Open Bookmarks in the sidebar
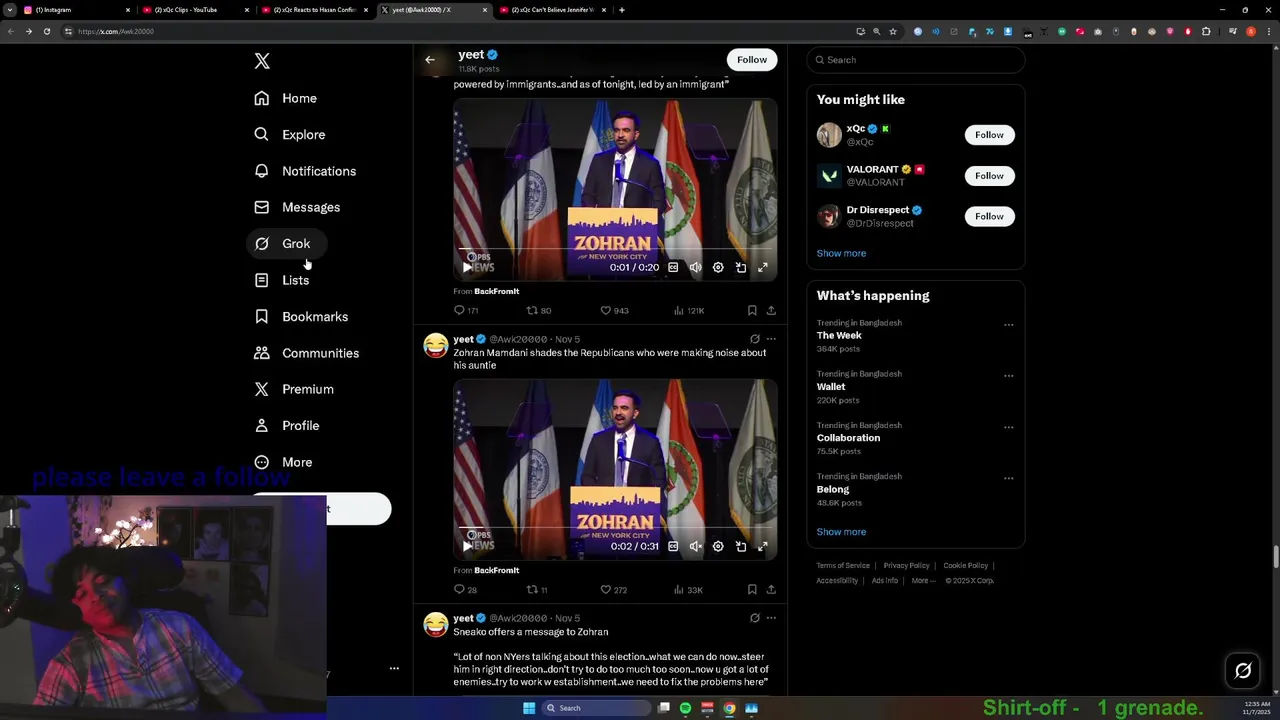Screen dimensions: 1280x720 [300, 316]
